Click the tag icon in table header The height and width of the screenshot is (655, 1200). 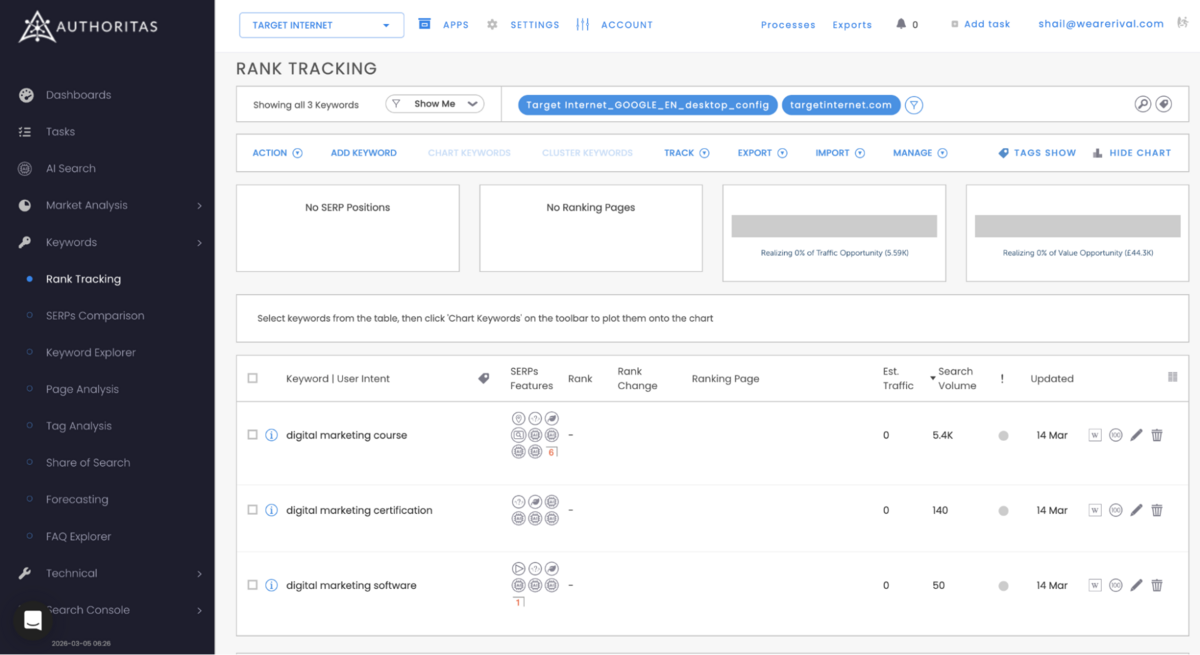(484, 379)
